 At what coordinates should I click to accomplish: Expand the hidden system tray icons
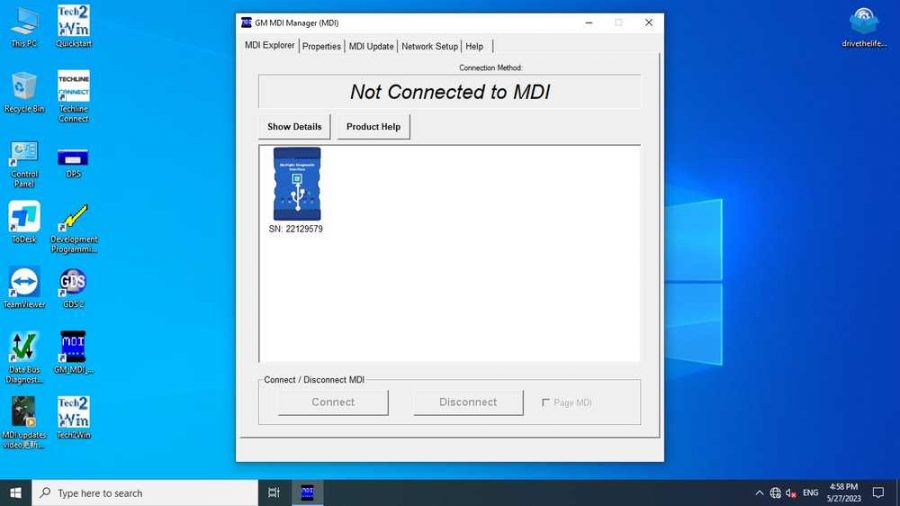[759, 493]
